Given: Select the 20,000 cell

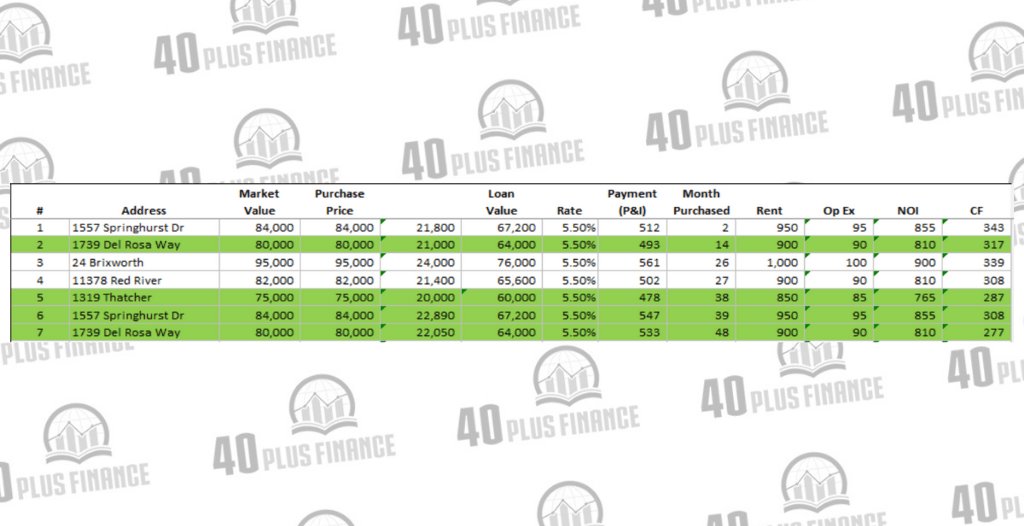Looking at the screenshot, I should [x=421, y=297].
